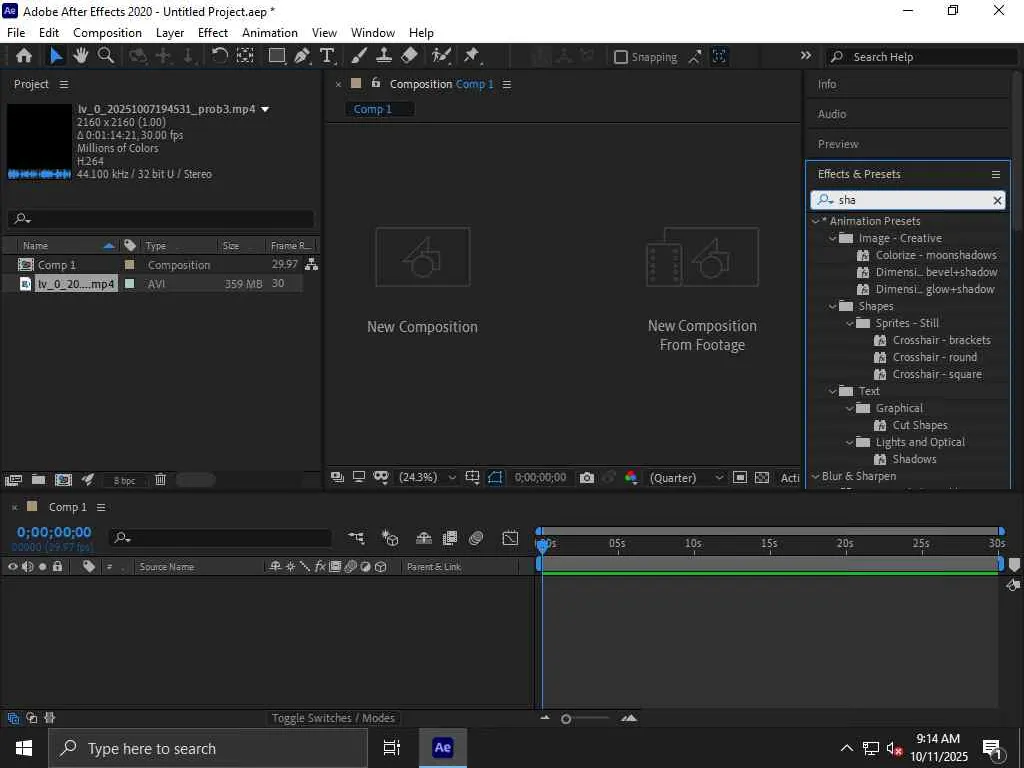Toggle the composition viewer lock icon

click(376, 83)
